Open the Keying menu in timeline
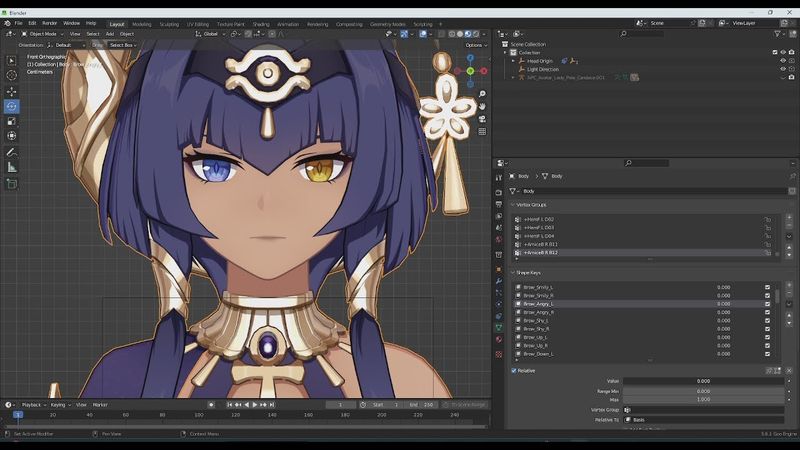This screenshot has width=800, height=450. (60, 405)
